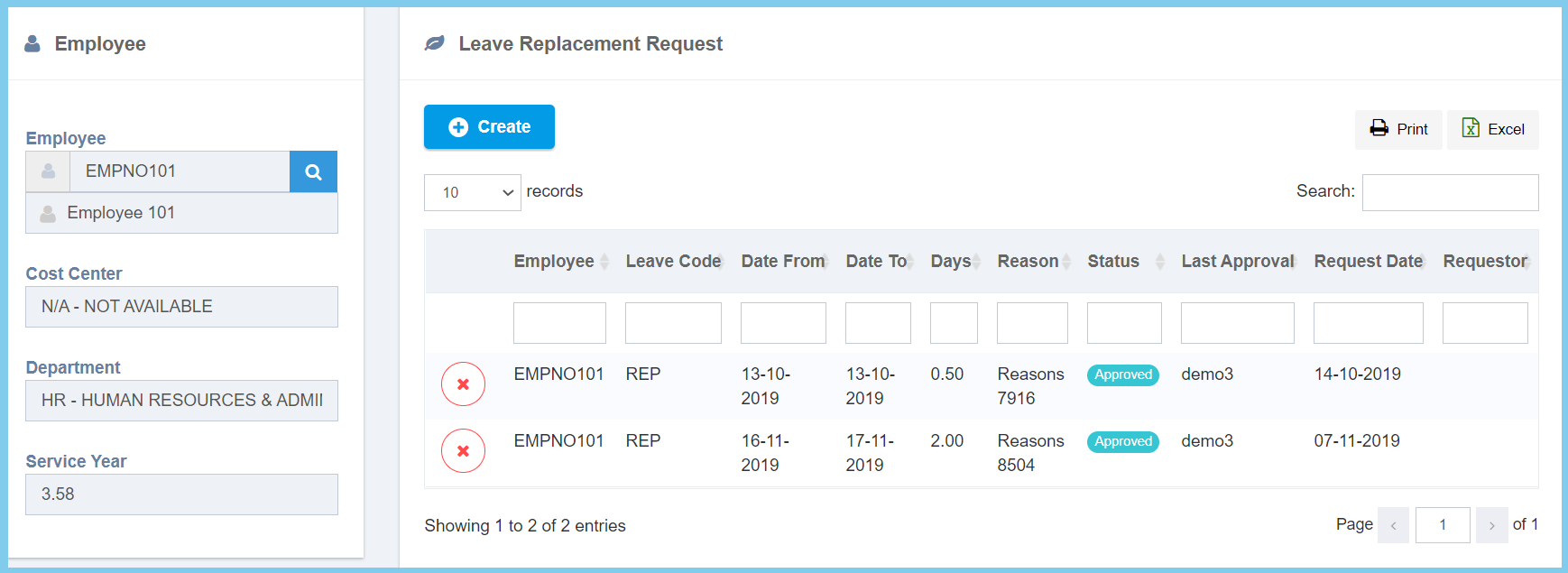Click the Employee column filter box

[559, 323]
